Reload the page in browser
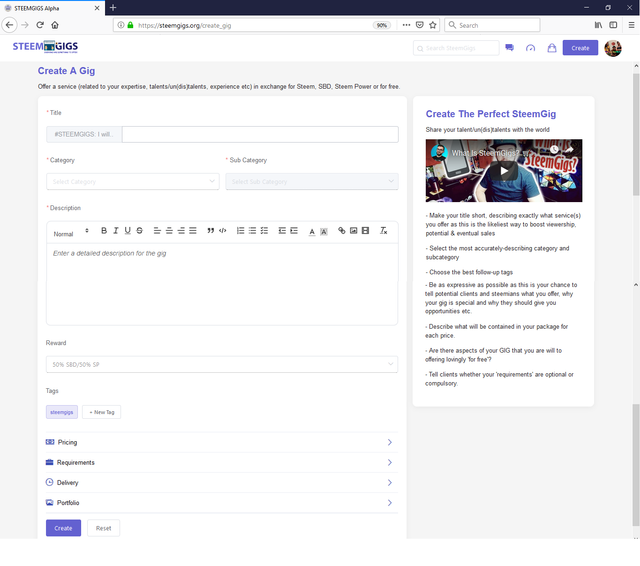640x566 pixels. pyautogui.click(x=40, y=25)
